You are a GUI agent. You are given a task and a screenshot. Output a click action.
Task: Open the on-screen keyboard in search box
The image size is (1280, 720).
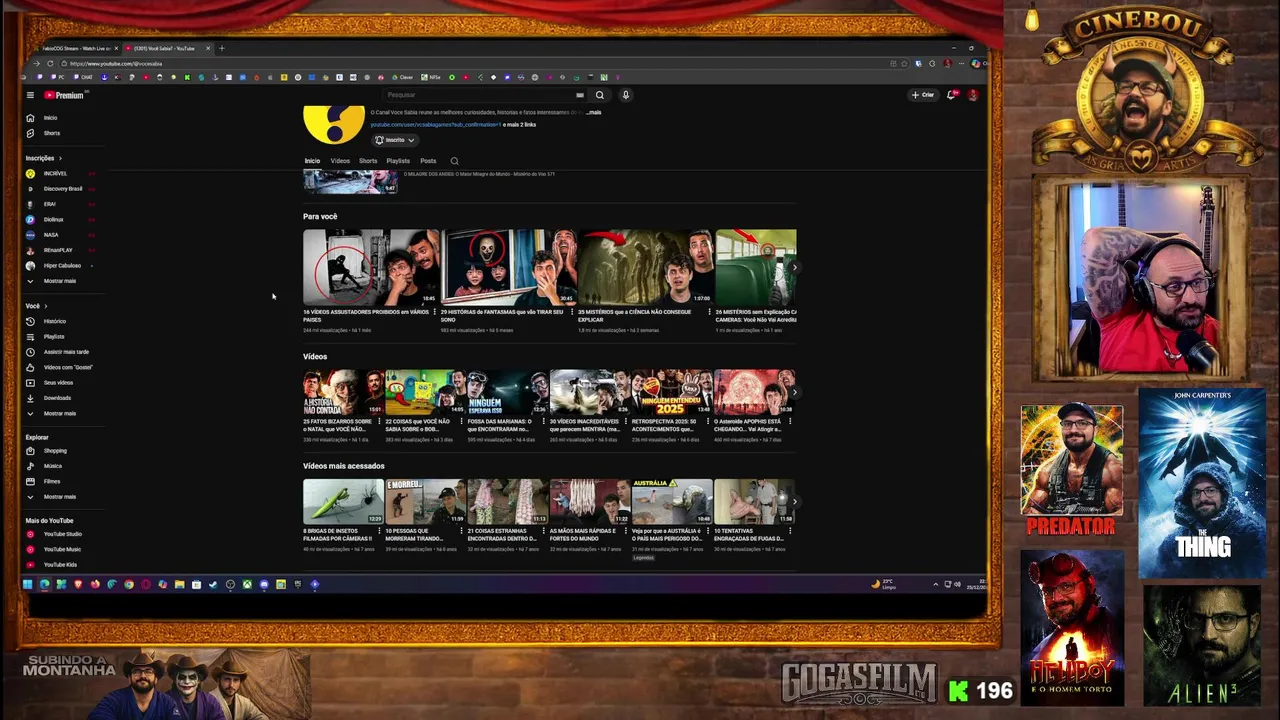[579, 95]
